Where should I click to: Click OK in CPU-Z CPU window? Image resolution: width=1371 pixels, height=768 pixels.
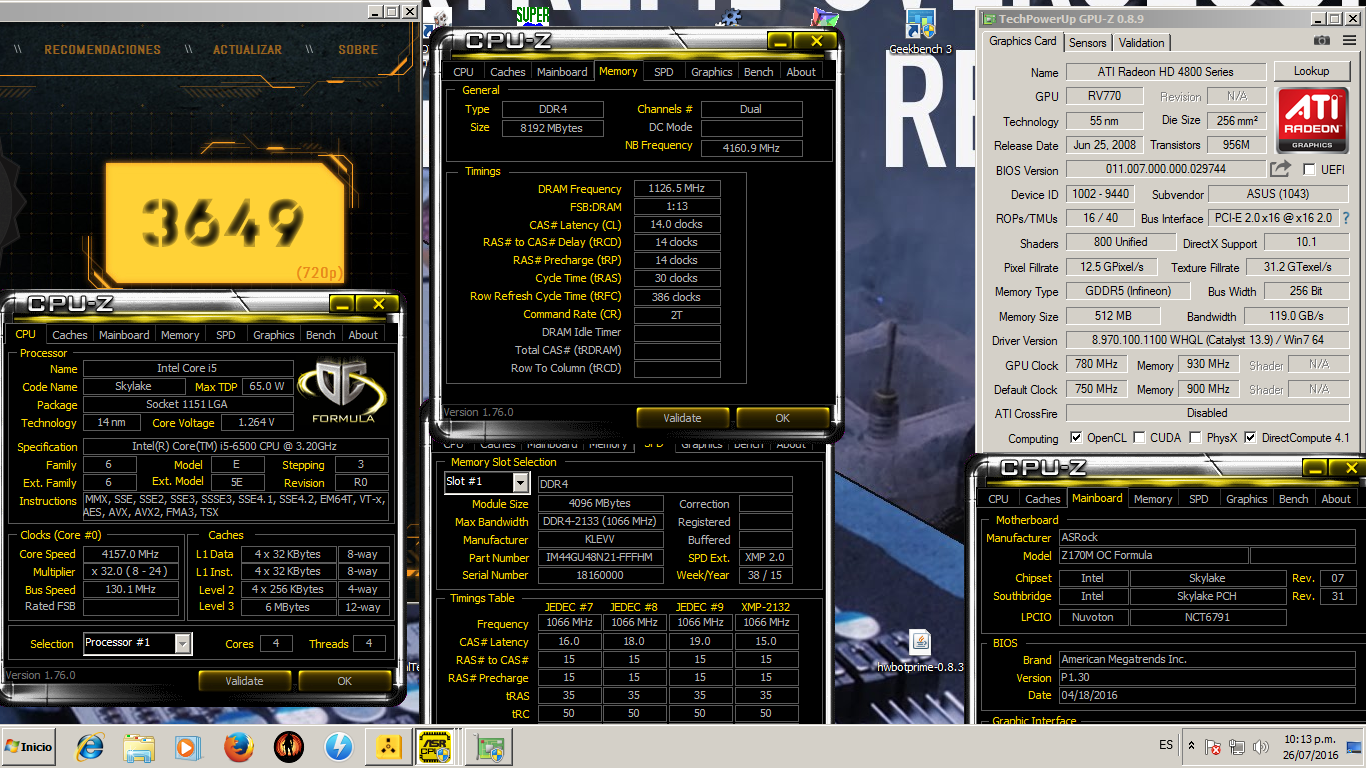(x=345, y=681)
